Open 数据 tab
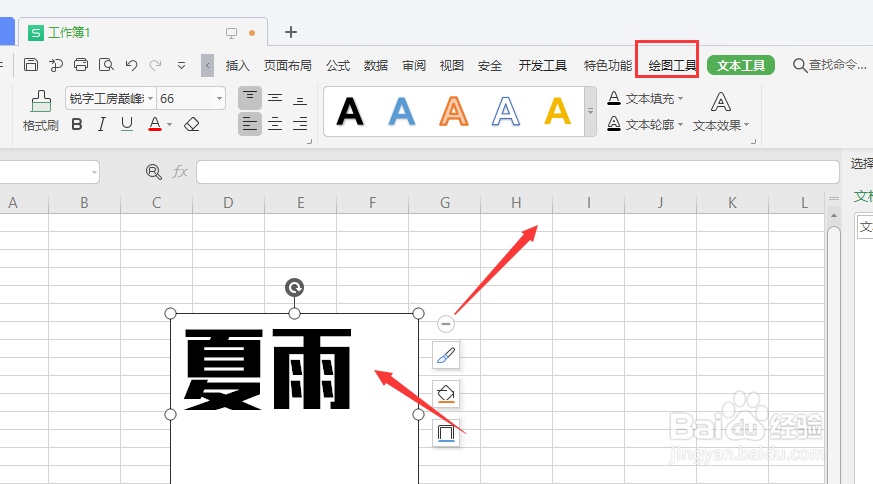 [x=376, y=66]
